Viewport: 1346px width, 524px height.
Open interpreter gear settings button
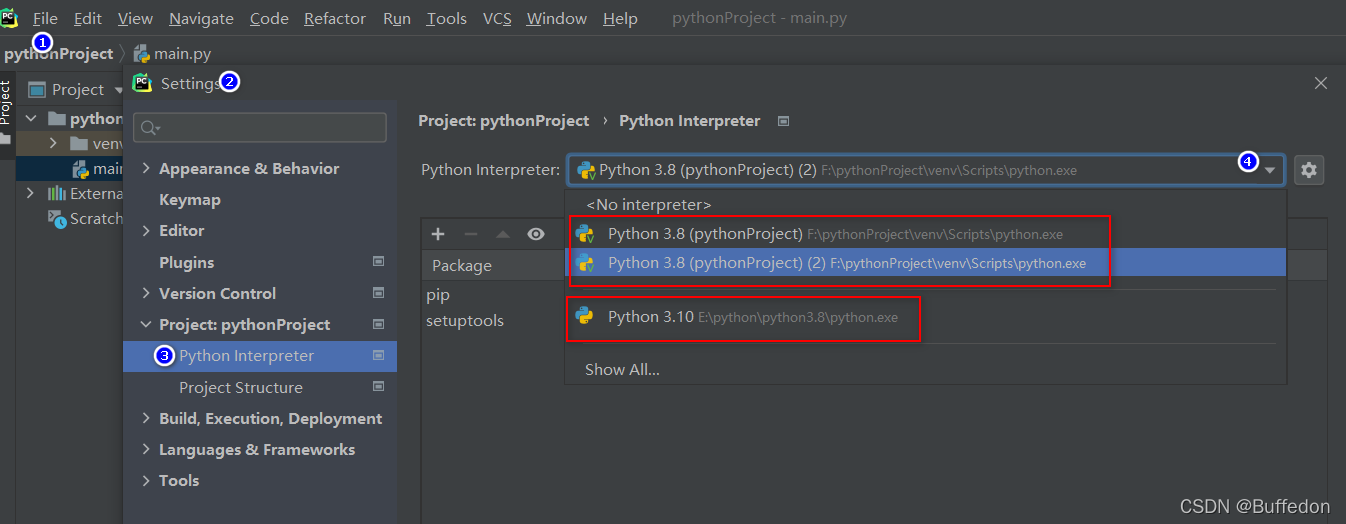pyautogui.click(x=1308, y=170)
